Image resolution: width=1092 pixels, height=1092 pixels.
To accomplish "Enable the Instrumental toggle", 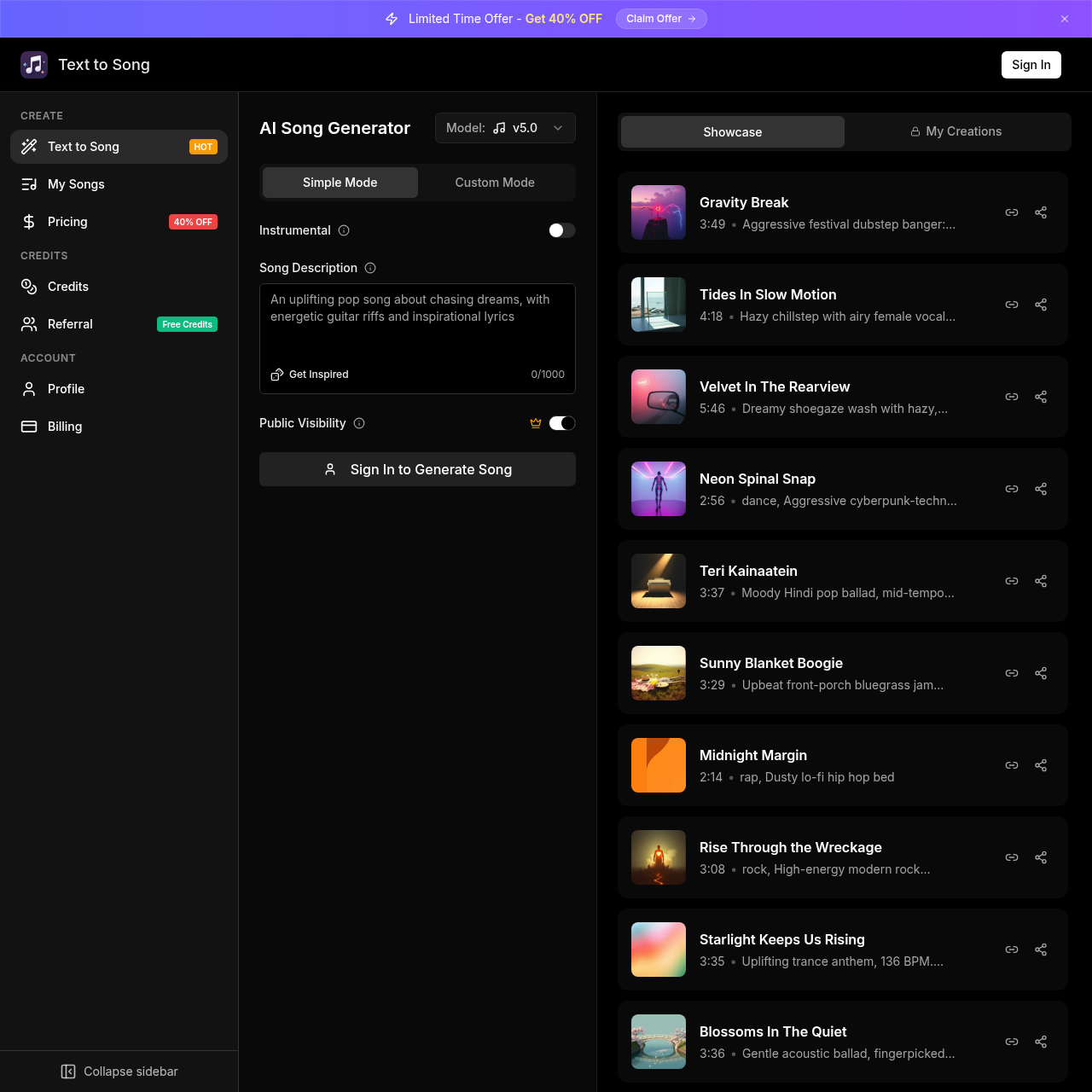I will click(561, 230).
